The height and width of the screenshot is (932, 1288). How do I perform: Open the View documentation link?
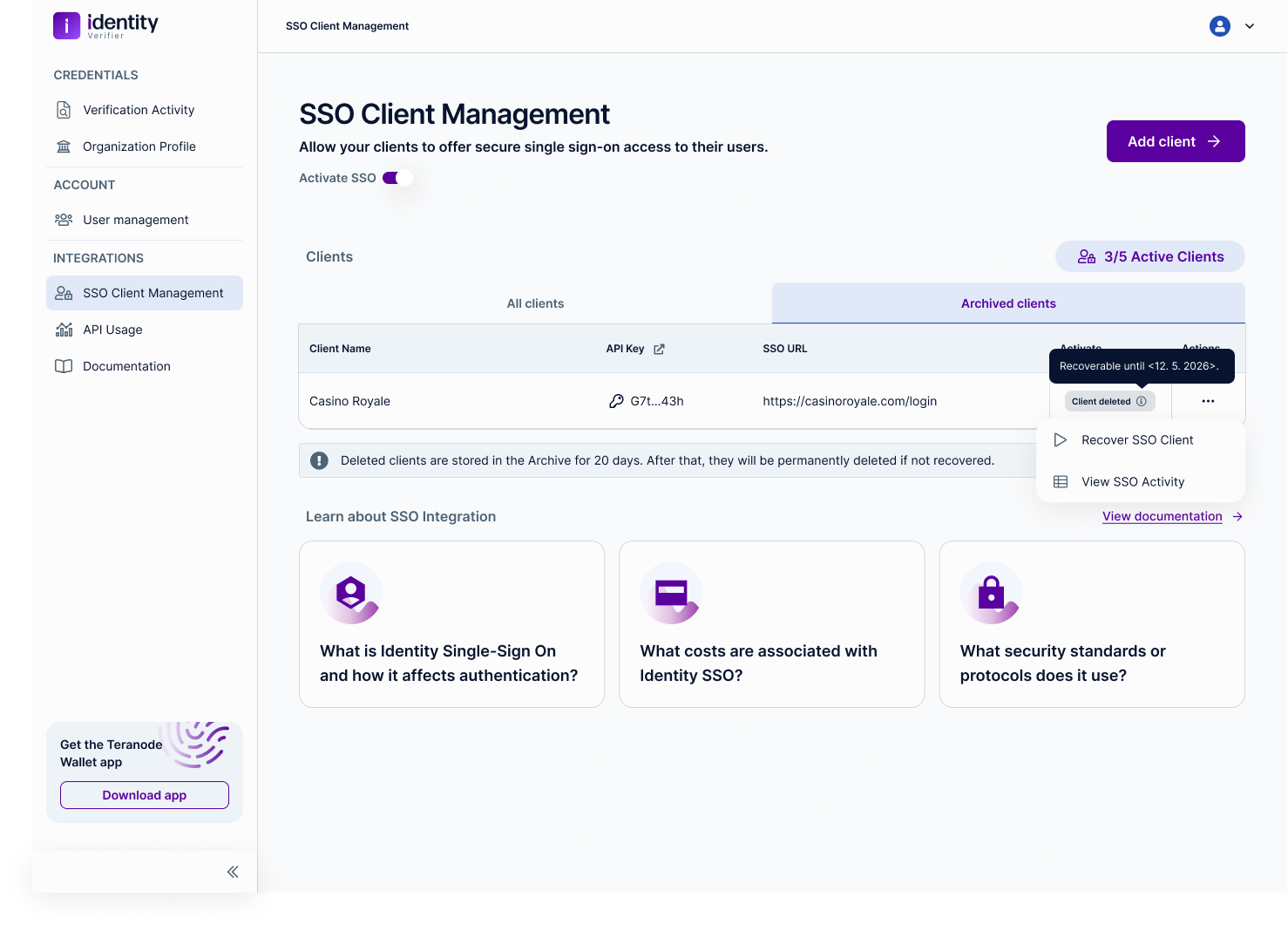[1162, 516]
